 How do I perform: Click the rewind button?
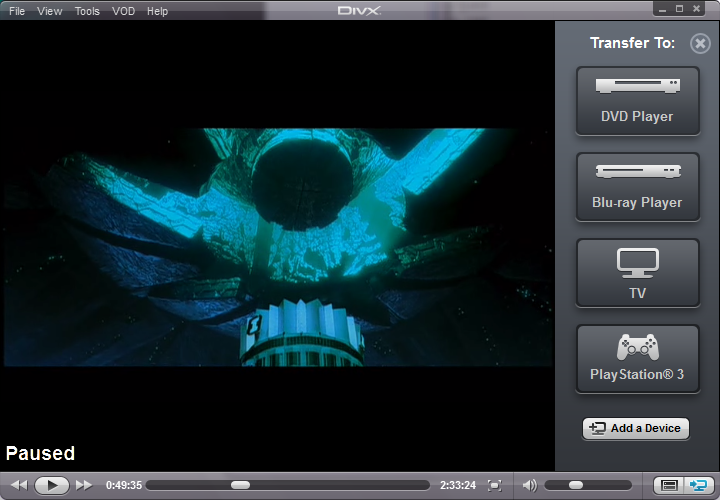coord(19,485)
